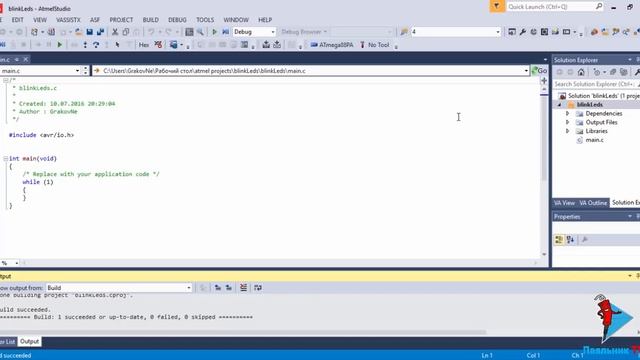The width and height of the screenshot is (640, 360).
Task: Click the question-mark debug toolbar icon
Action: (x=96, y=45)
